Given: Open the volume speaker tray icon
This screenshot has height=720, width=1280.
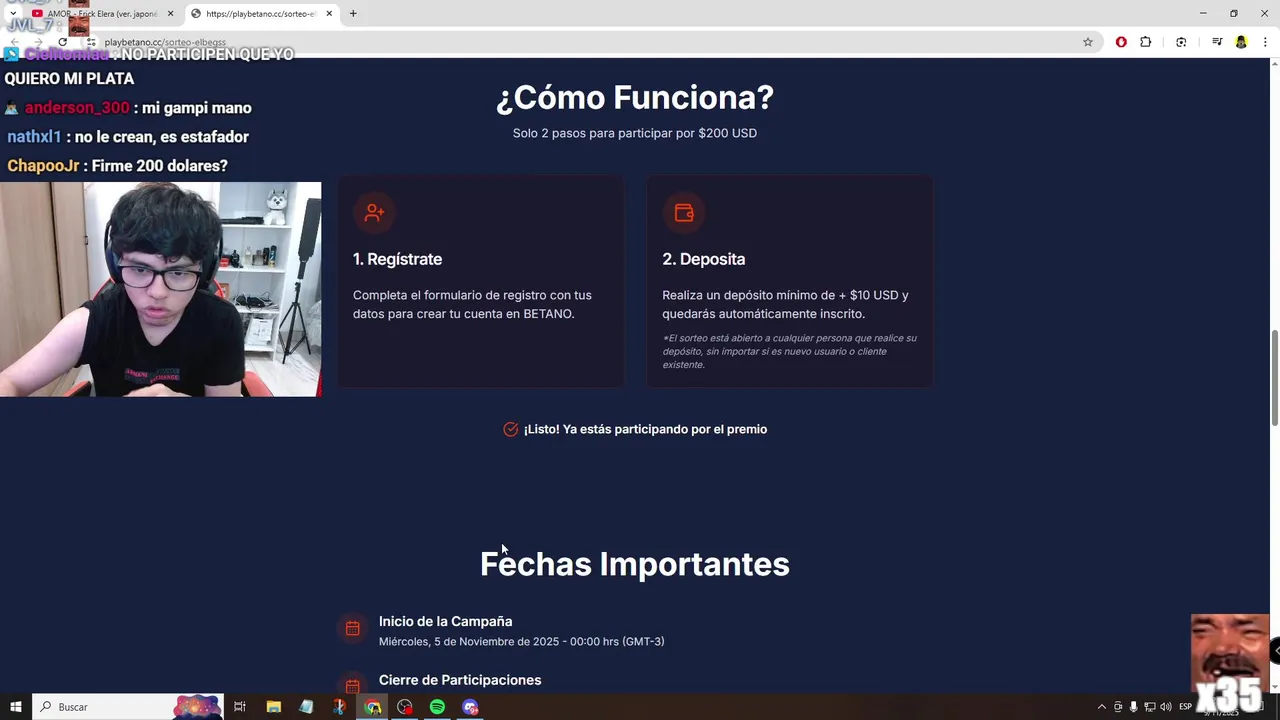Looking at the screenshot, I should point(1166,707).
